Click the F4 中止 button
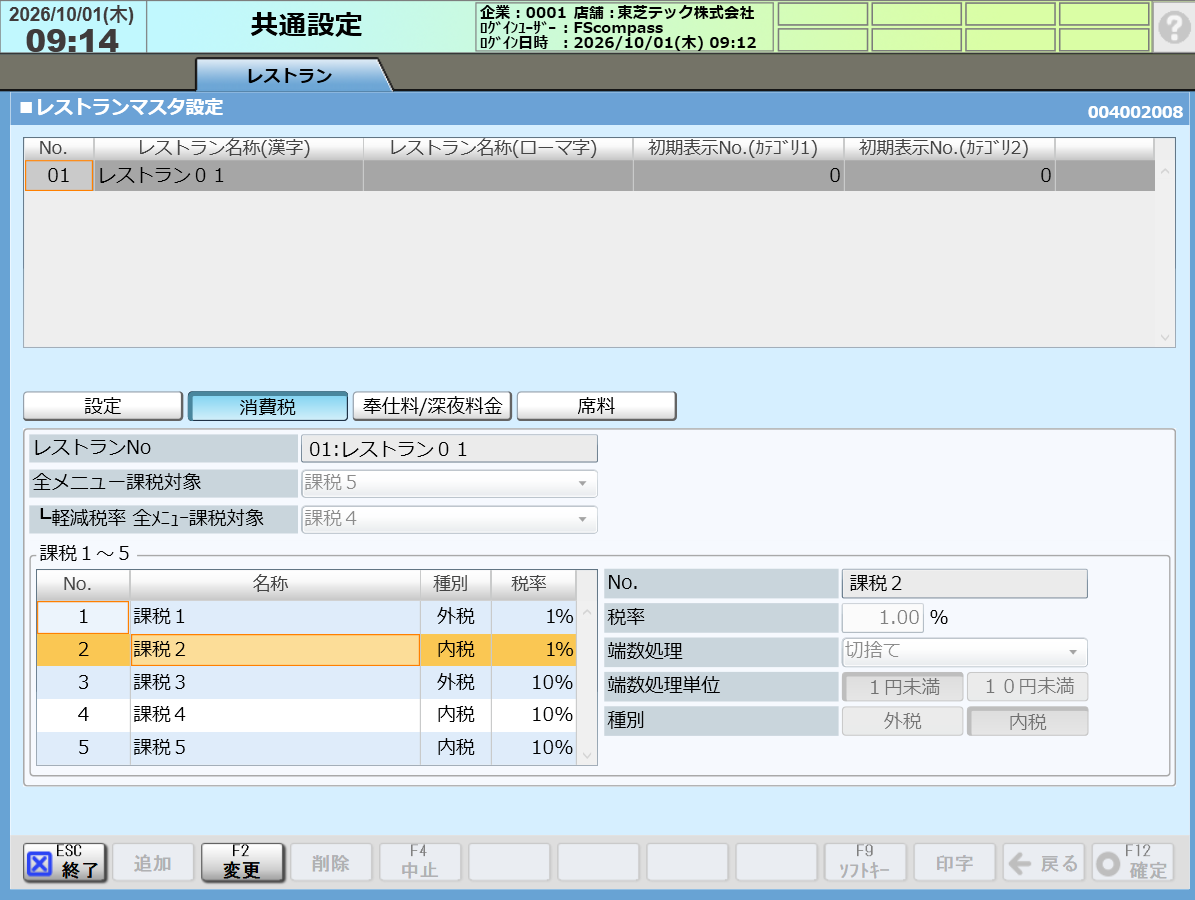Screen dimensions: 1195x900 [420, 863]
